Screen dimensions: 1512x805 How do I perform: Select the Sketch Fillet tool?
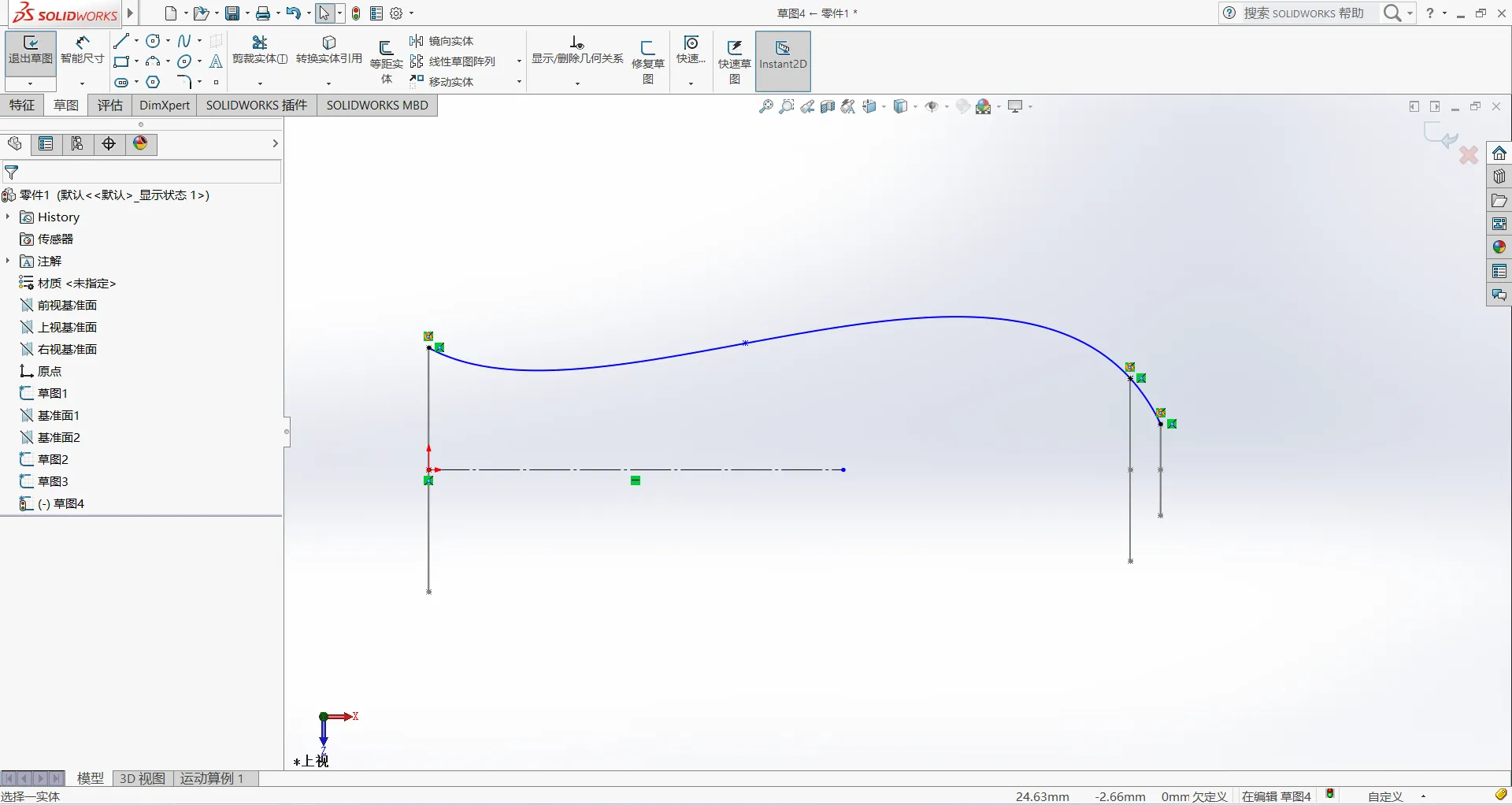[184, 82]
